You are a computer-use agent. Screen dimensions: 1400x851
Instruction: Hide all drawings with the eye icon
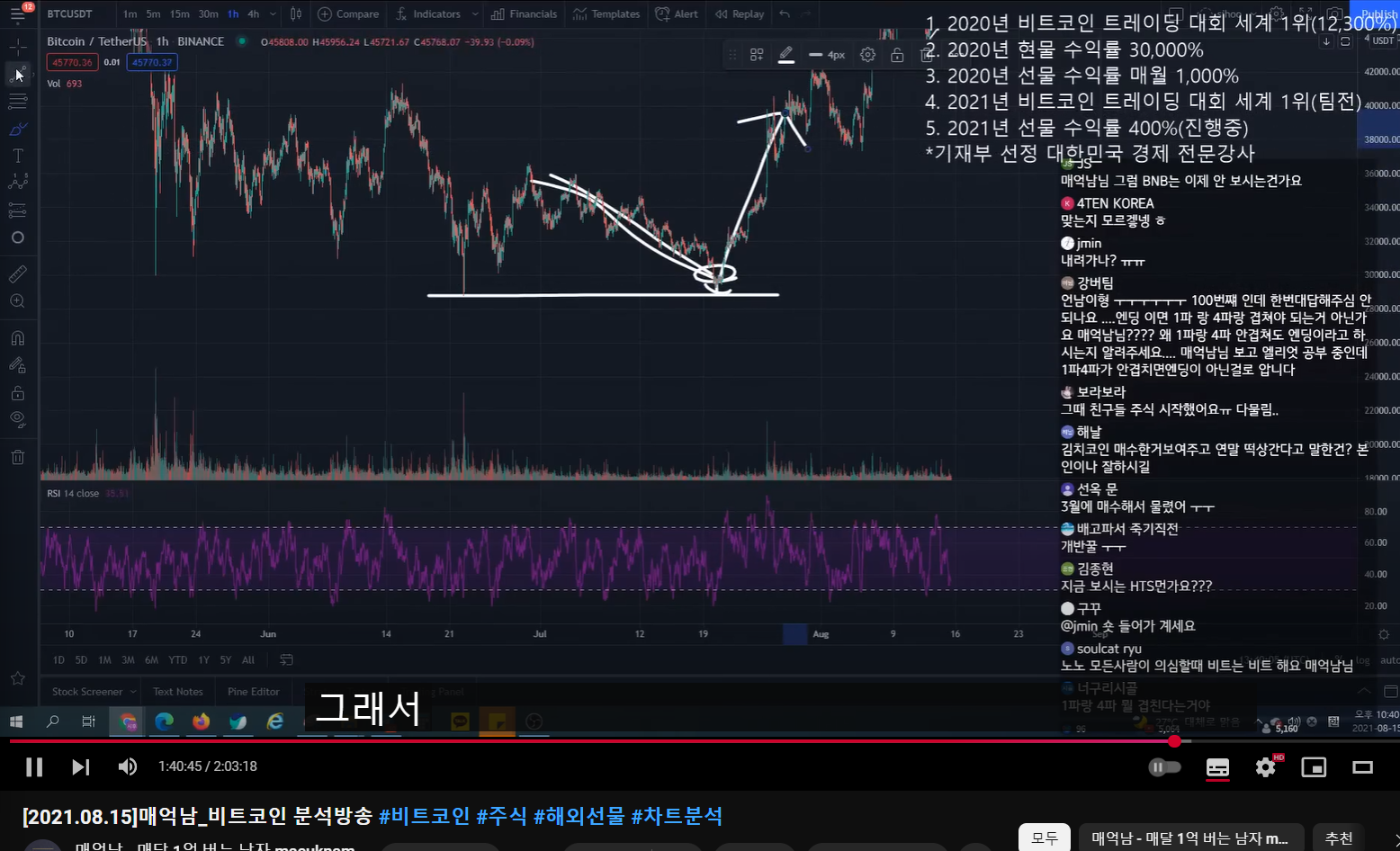pos(17,420)
